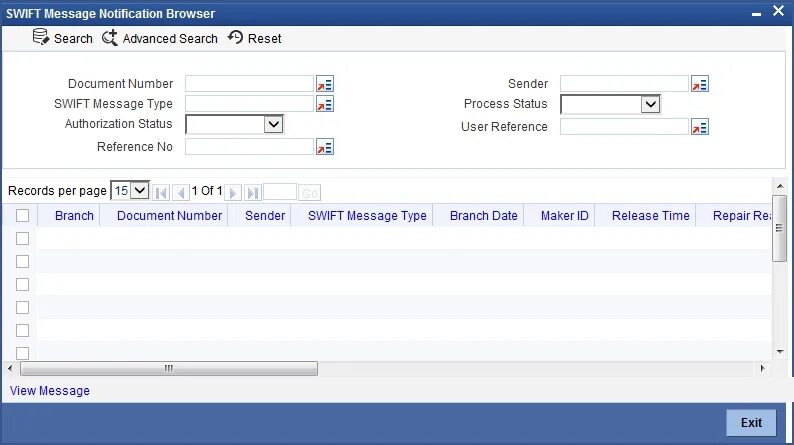Open the Reference No lookup icon
This screenshot has width=794, height=445.
pos(325,147)
